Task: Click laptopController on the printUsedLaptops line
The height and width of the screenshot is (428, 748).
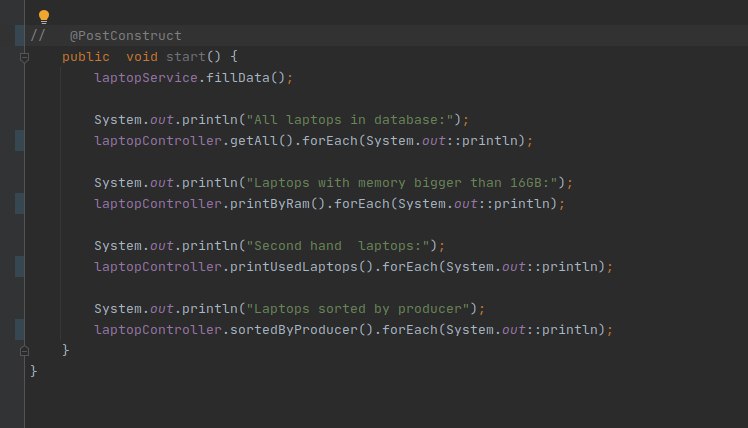Action: tap(158, 267)
